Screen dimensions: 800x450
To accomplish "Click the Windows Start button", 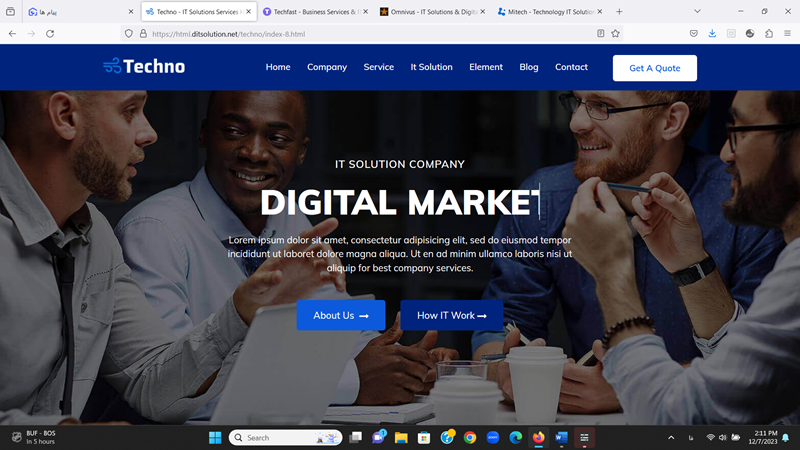I will tap(215, 438).
